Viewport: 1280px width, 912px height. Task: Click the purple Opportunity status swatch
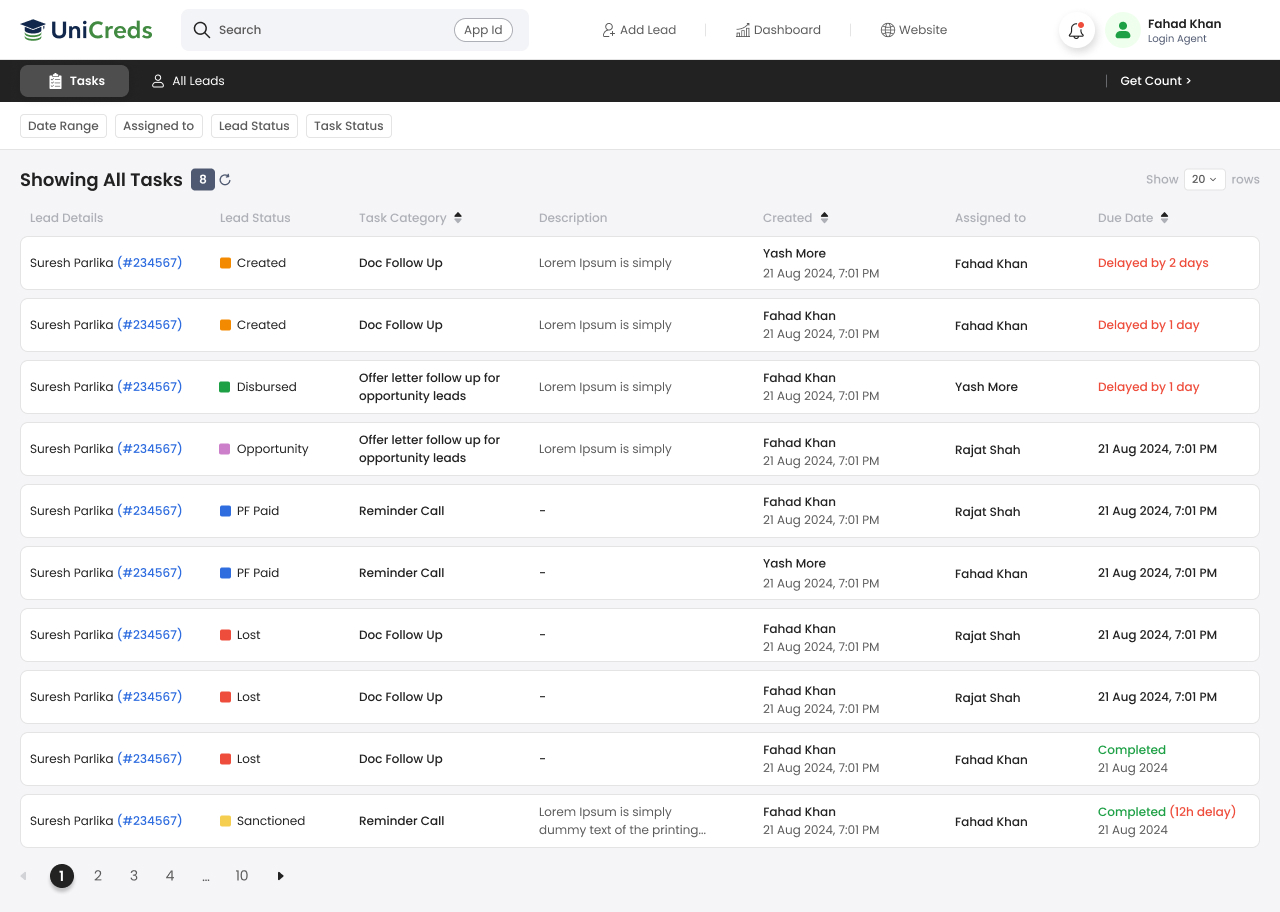pyautogui.click(x=225, y=449)
